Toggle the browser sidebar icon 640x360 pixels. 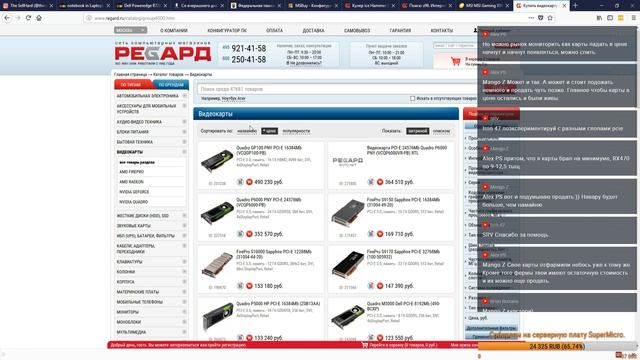click(610, 18)
